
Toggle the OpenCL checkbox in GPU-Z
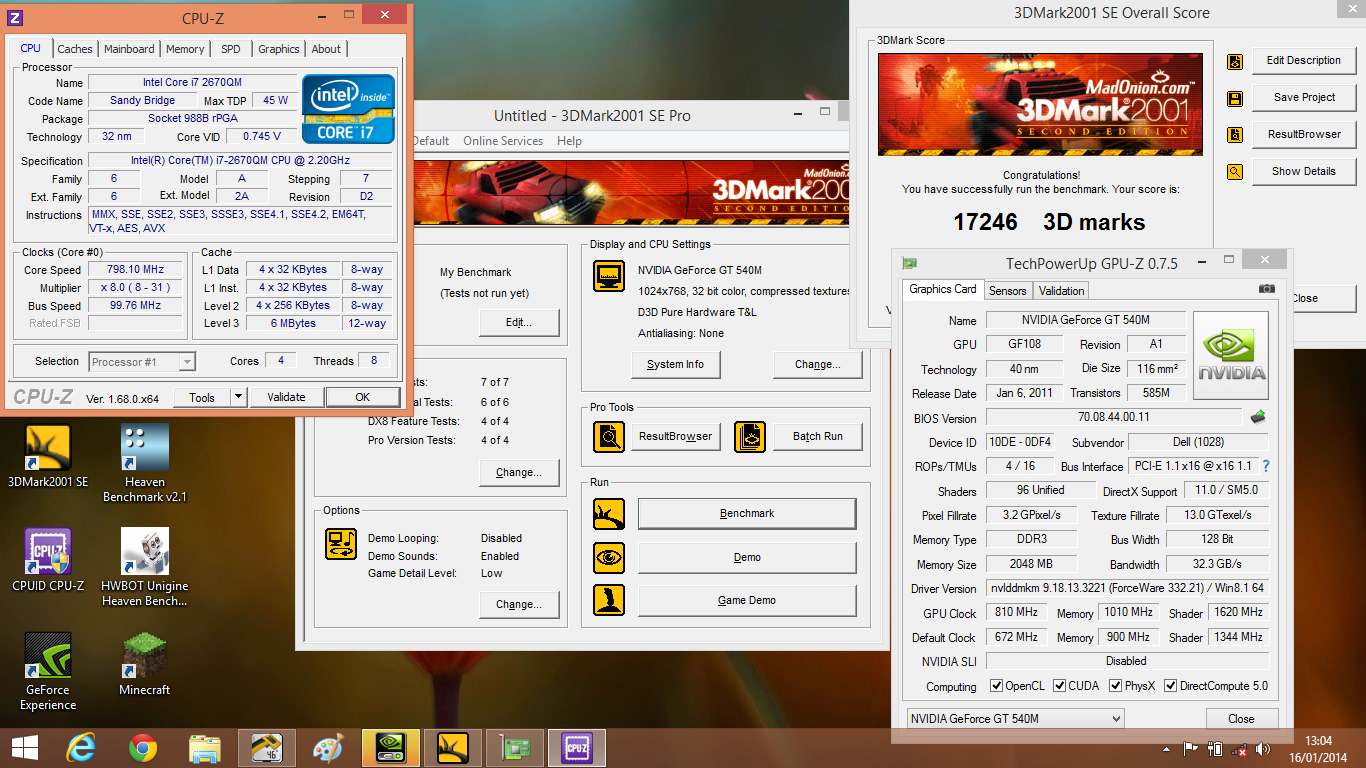point(996,686)
